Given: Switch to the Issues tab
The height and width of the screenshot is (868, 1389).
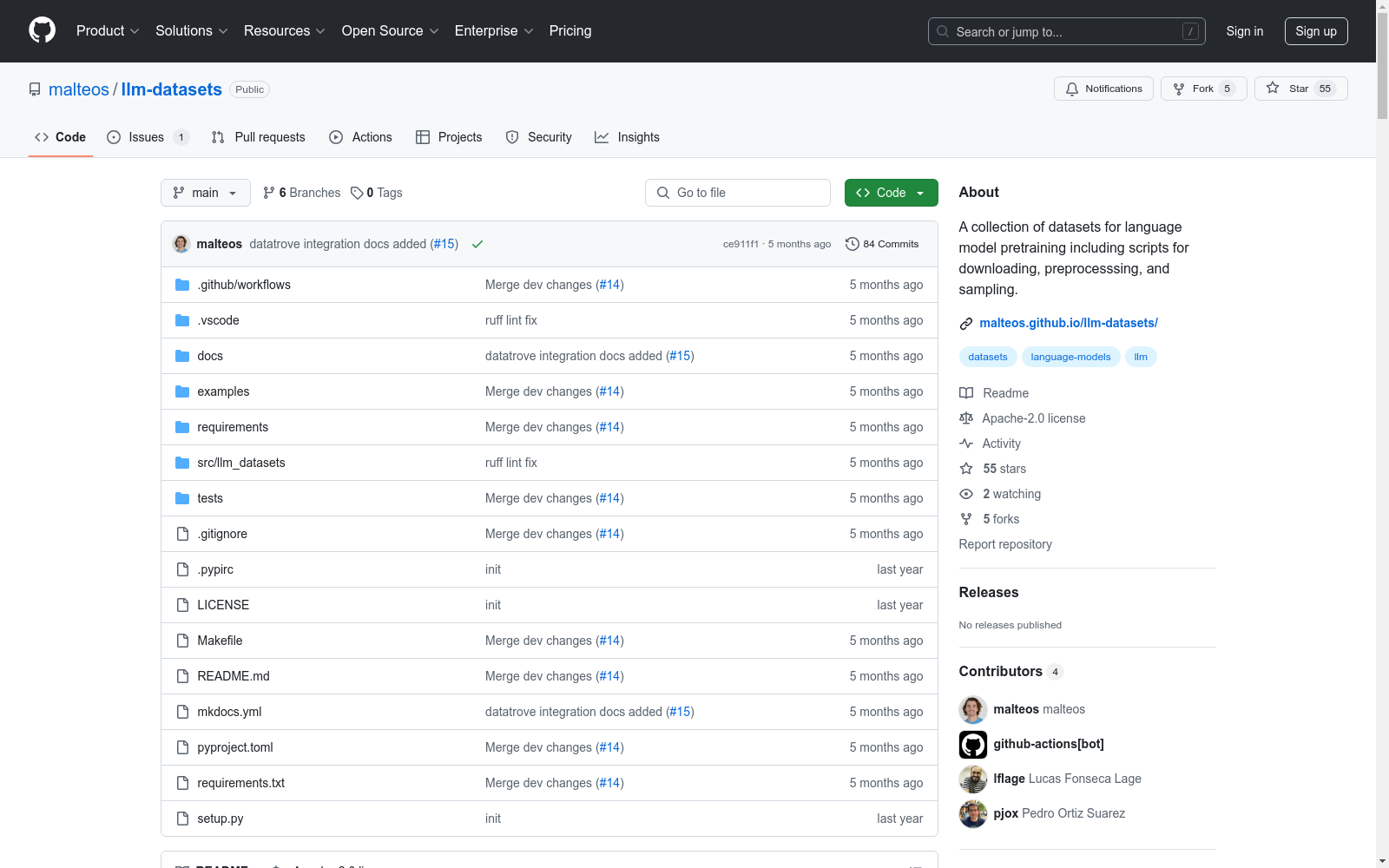Looking at the screenshot, I should [148, 137].
